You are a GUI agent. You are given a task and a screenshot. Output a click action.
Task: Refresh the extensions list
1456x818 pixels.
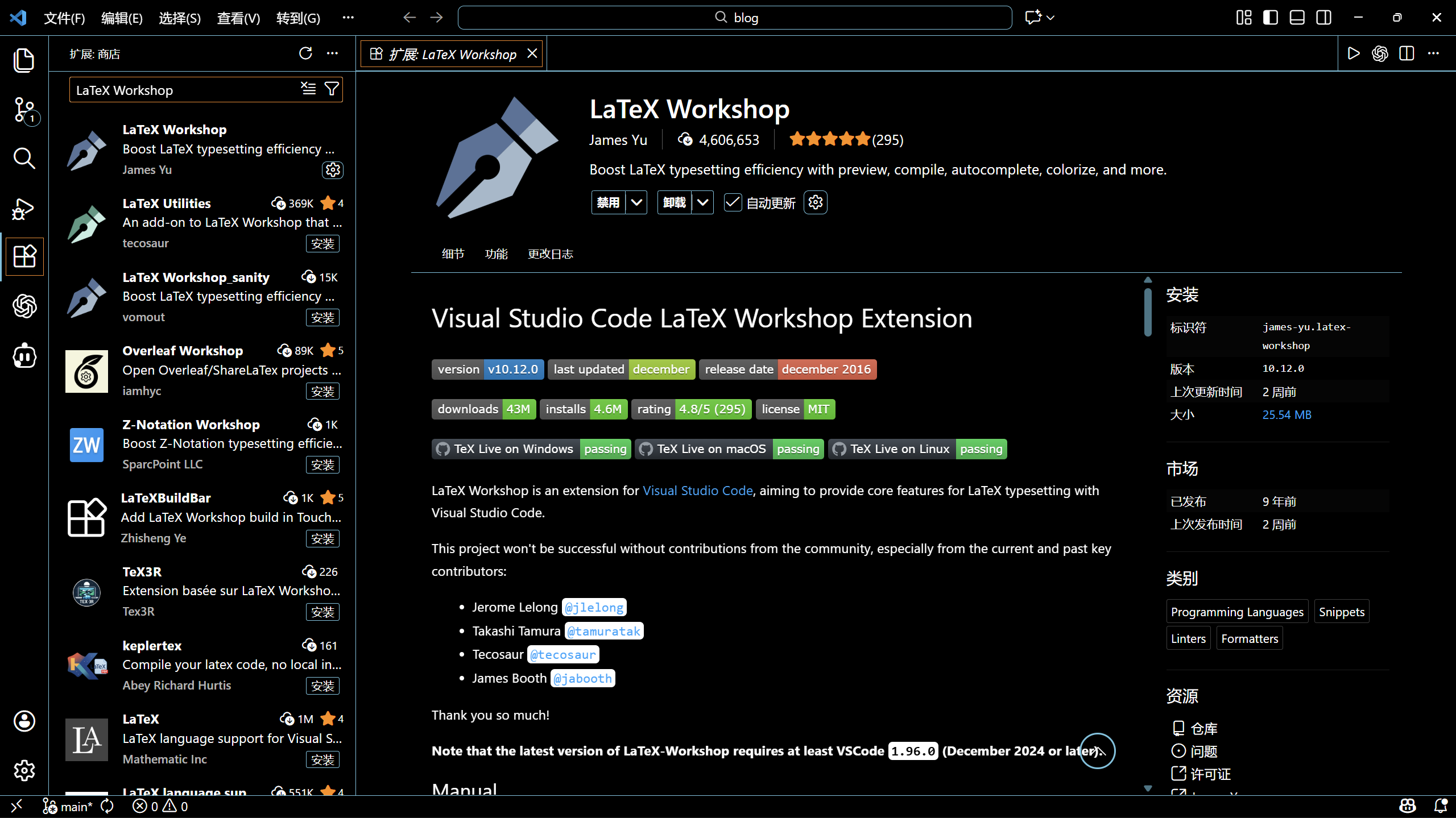[x=305, y=53]
